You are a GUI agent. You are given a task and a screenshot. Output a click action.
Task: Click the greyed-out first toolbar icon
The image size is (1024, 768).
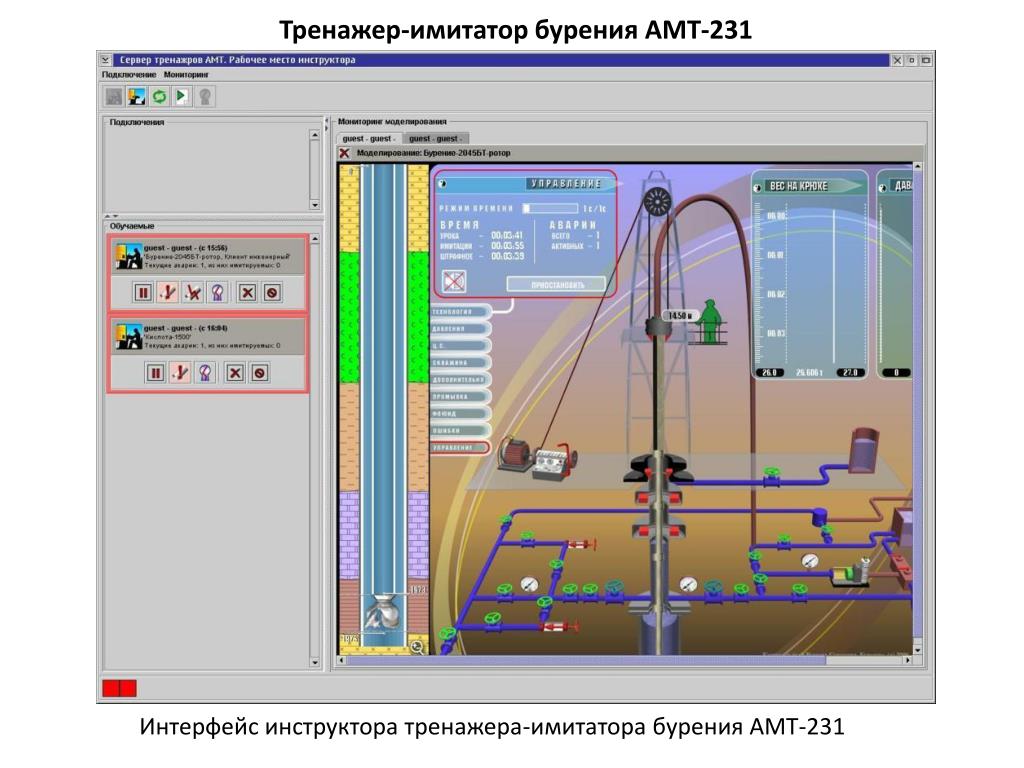(114, 97)
